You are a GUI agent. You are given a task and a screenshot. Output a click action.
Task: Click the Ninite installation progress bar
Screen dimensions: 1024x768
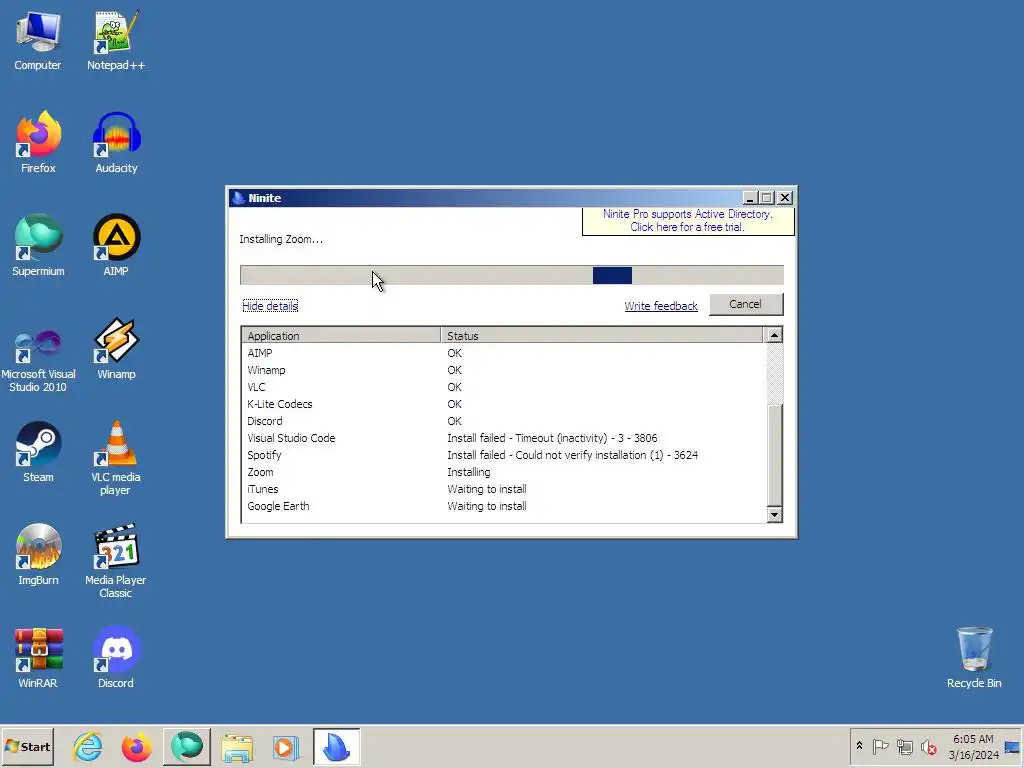tap(512, 275)
